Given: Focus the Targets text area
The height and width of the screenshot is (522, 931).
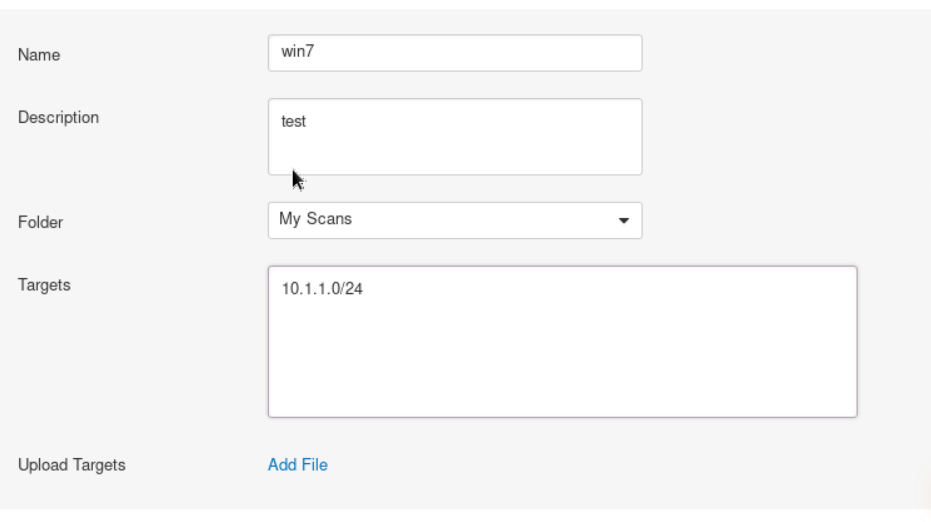Looking at the screenshot, I should pyautogui.click(x=562, y=341).
